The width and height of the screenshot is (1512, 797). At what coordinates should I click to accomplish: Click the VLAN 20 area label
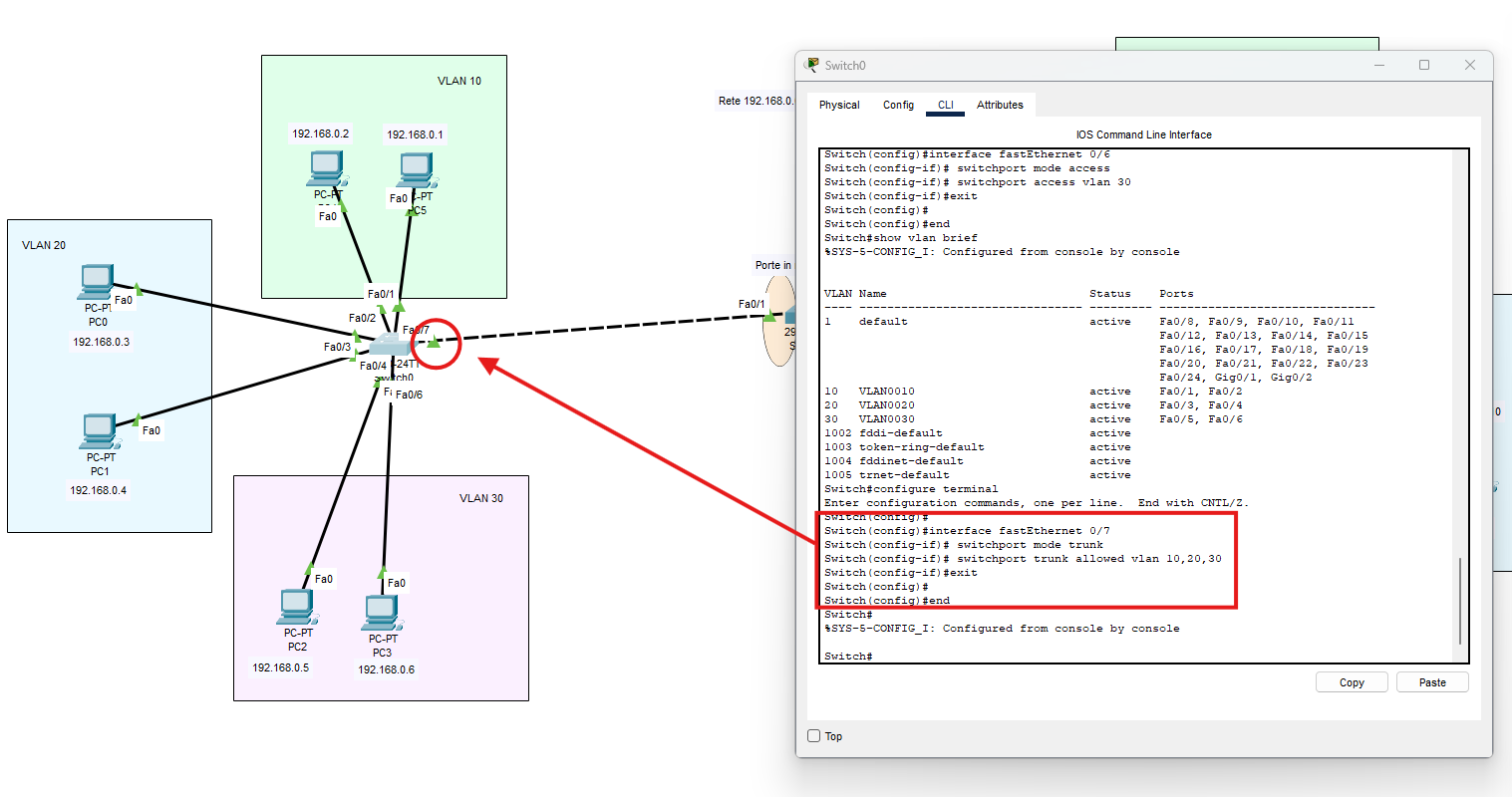(x=44, y=245)
